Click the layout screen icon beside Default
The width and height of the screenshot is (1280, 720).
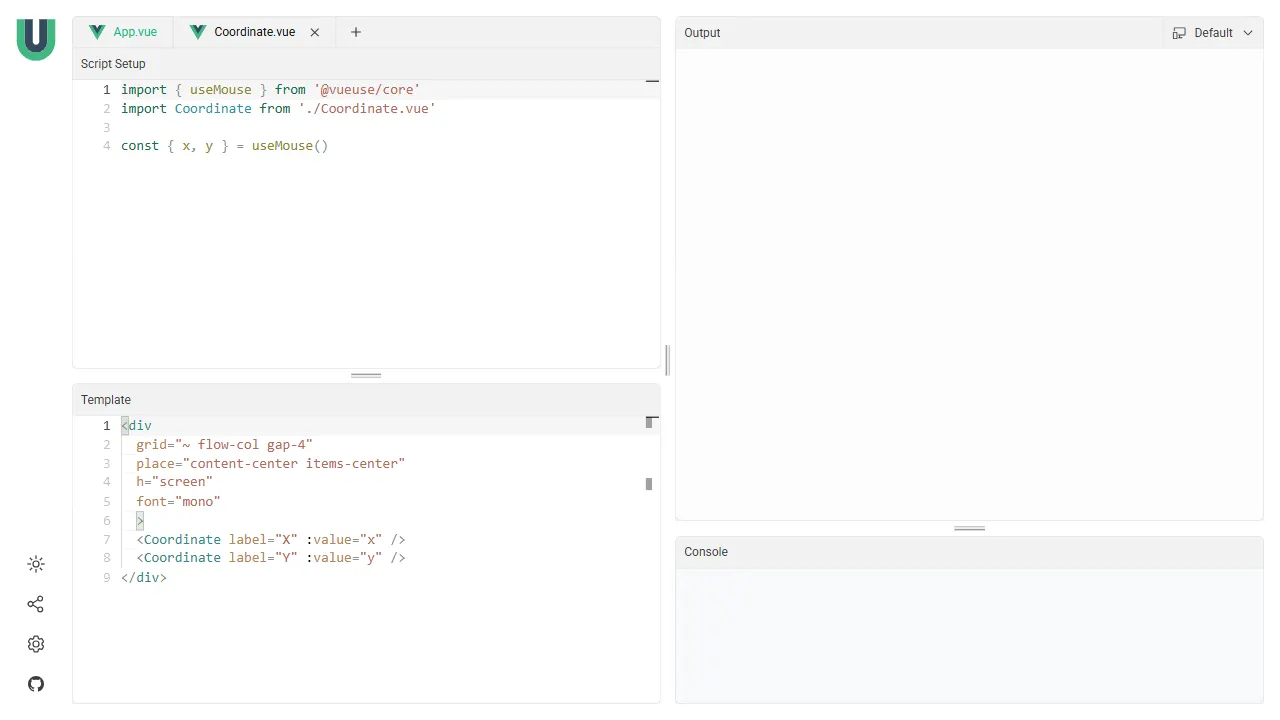tap(1179, 33)
